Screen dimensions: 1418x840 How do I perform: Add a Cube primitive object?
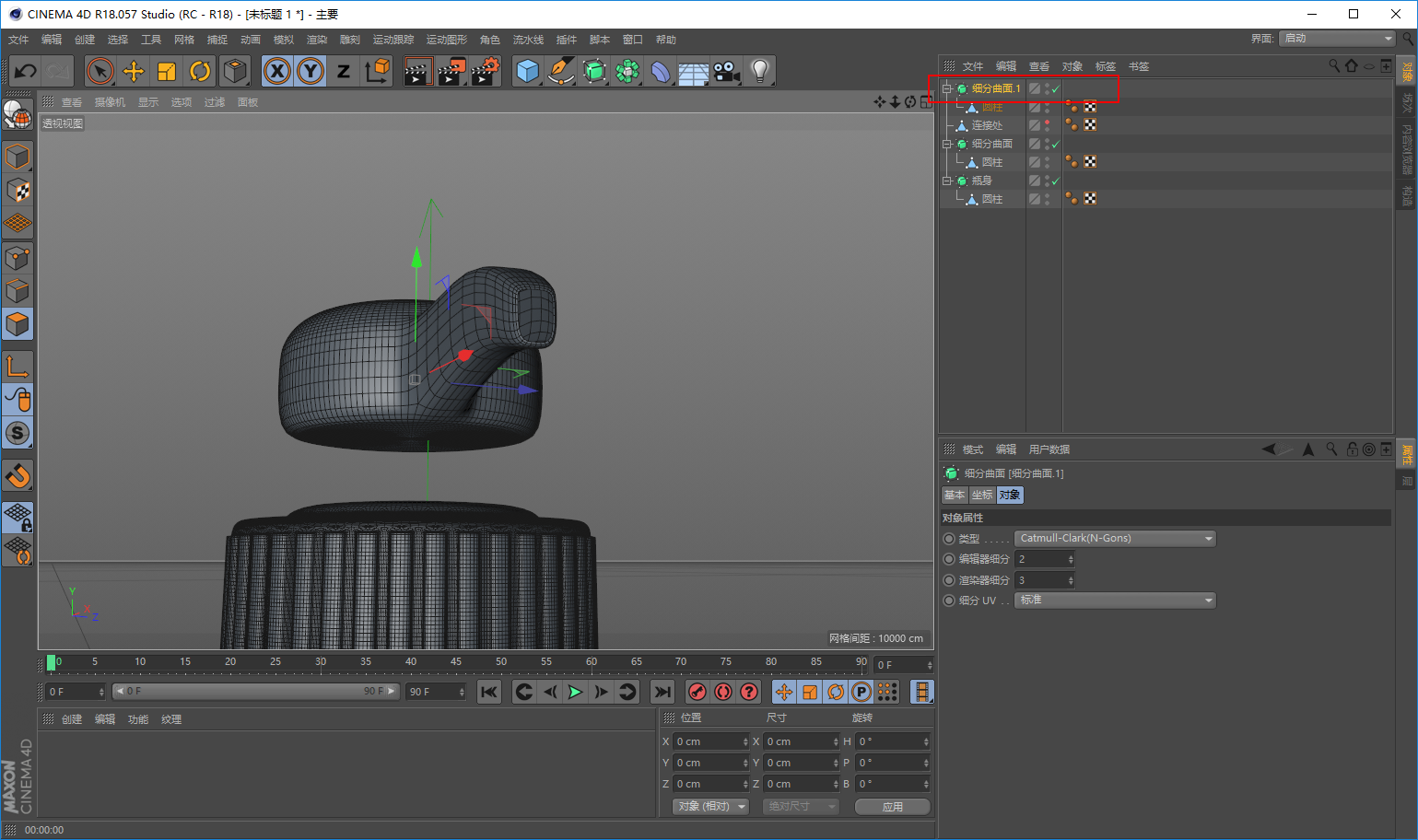click(528, 71)
